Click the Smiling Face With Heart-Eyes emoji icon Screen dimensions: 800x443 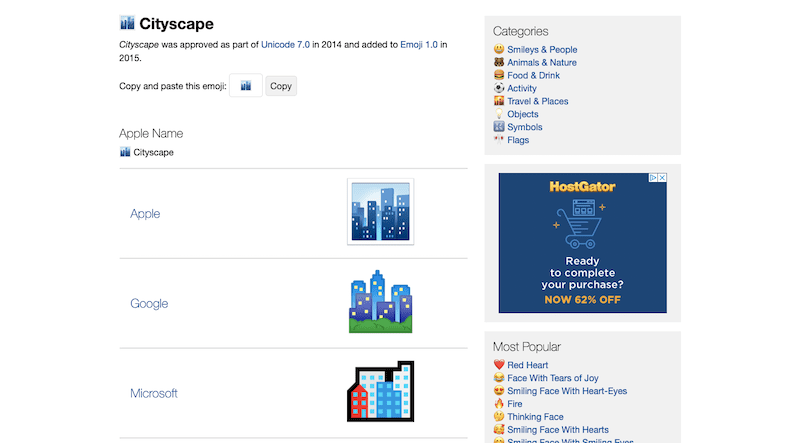[x=499, y=390]
